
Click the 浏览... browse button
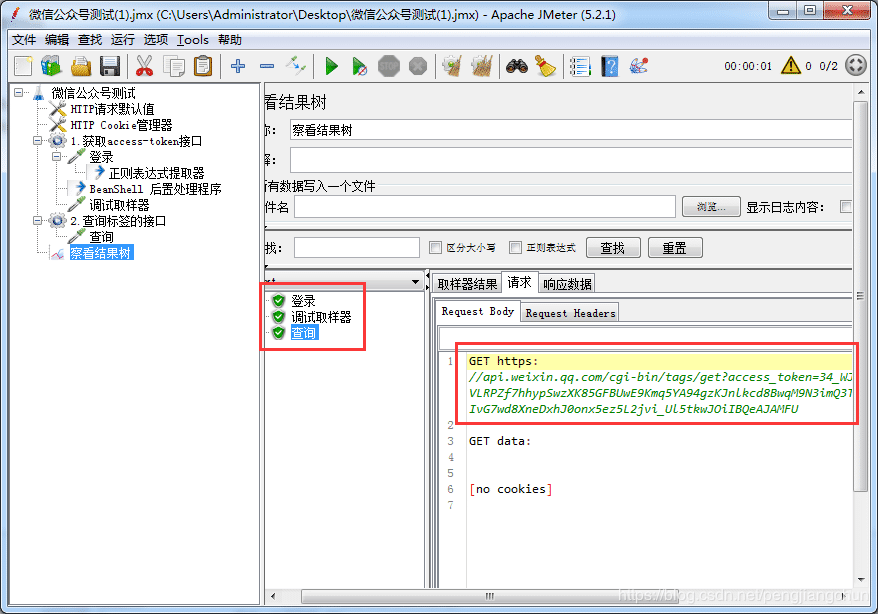pyautogui.click(x=711, y=207)
